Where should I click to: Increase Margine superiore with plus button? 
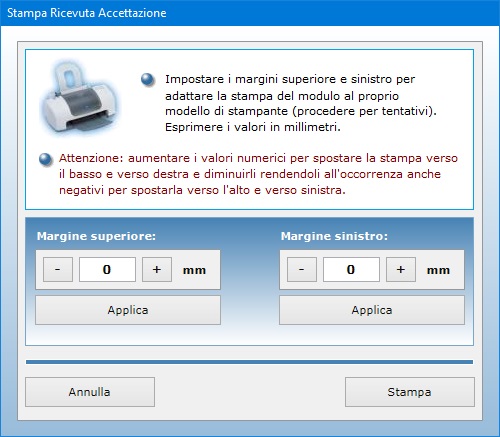[157, 269]
